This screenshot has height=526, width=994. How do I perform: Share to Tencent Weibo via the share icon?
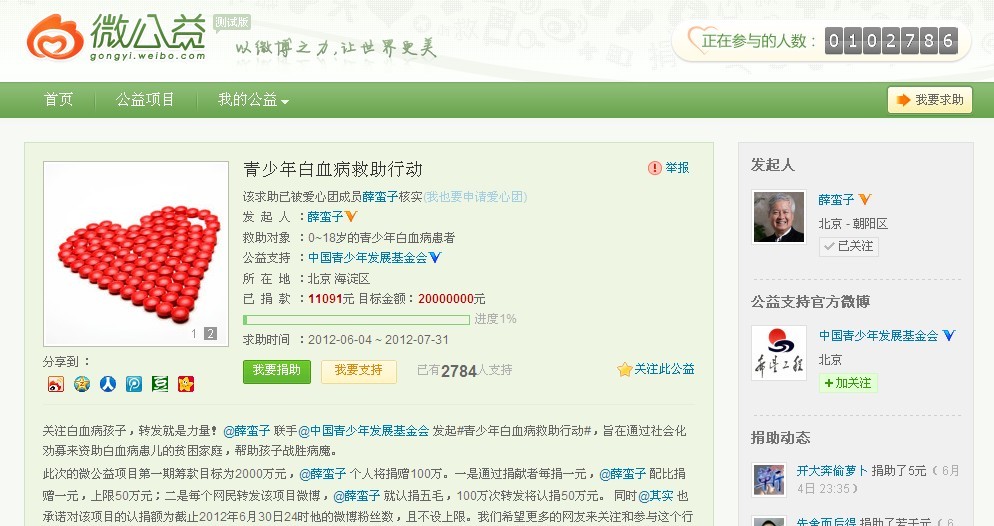tap(134, 384)
